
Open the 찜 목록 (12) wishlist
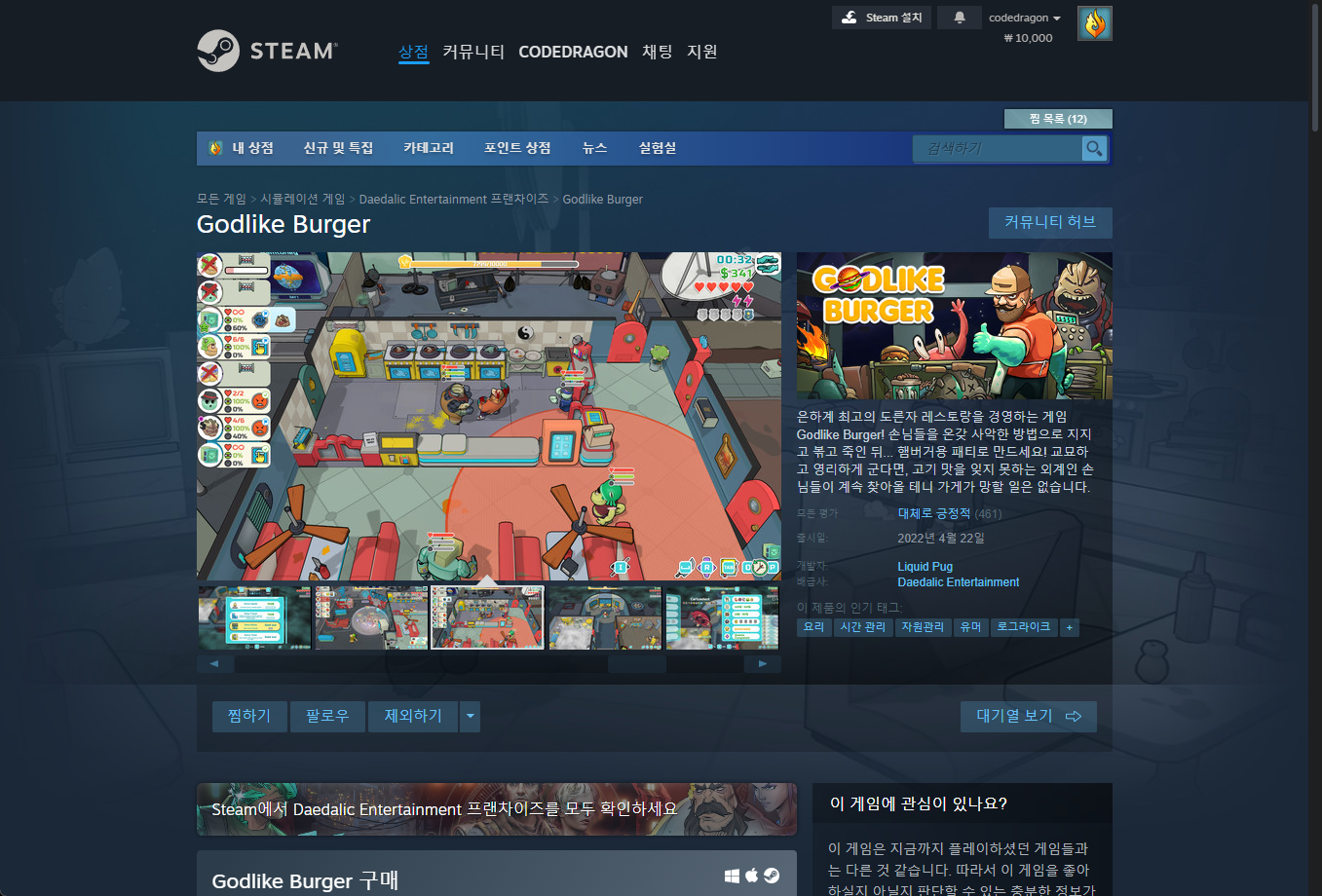[1058, 119]
